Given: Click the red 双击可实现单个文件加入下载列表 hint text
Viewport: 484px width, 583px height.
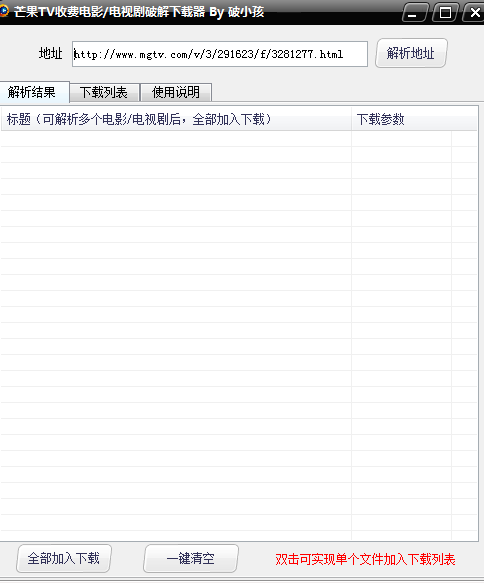Looking at the screenshot, I should pyautogui.click(x=365, y=559).
